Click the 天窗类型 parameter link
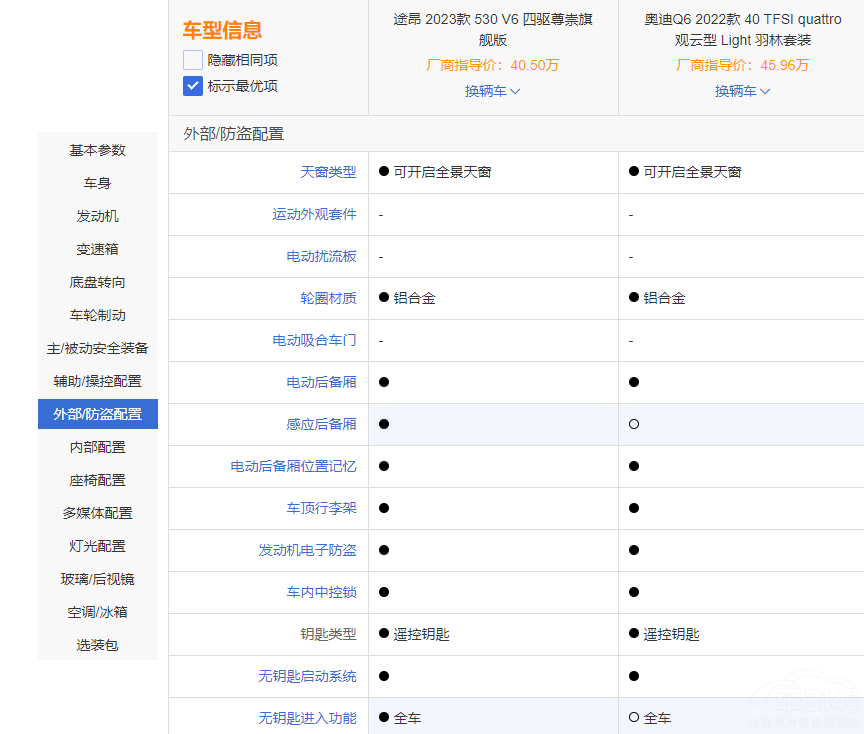 [x=328, y=172]
